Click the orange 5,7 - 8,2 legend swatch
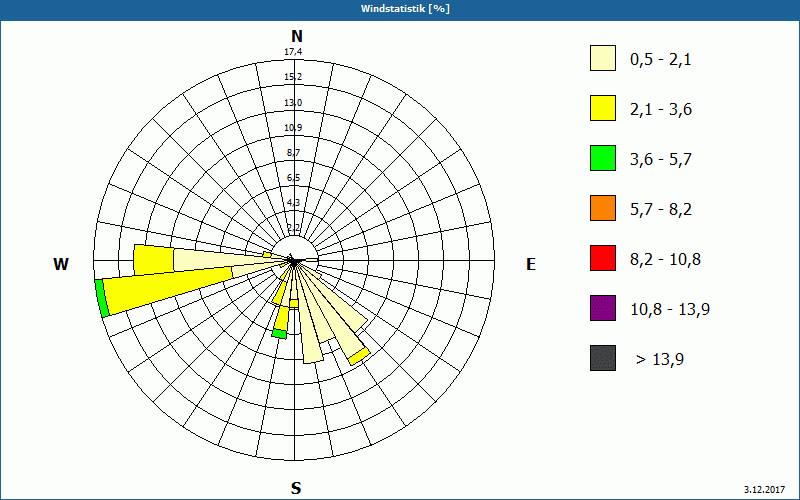The image size is (800, 500). point(603,208)
